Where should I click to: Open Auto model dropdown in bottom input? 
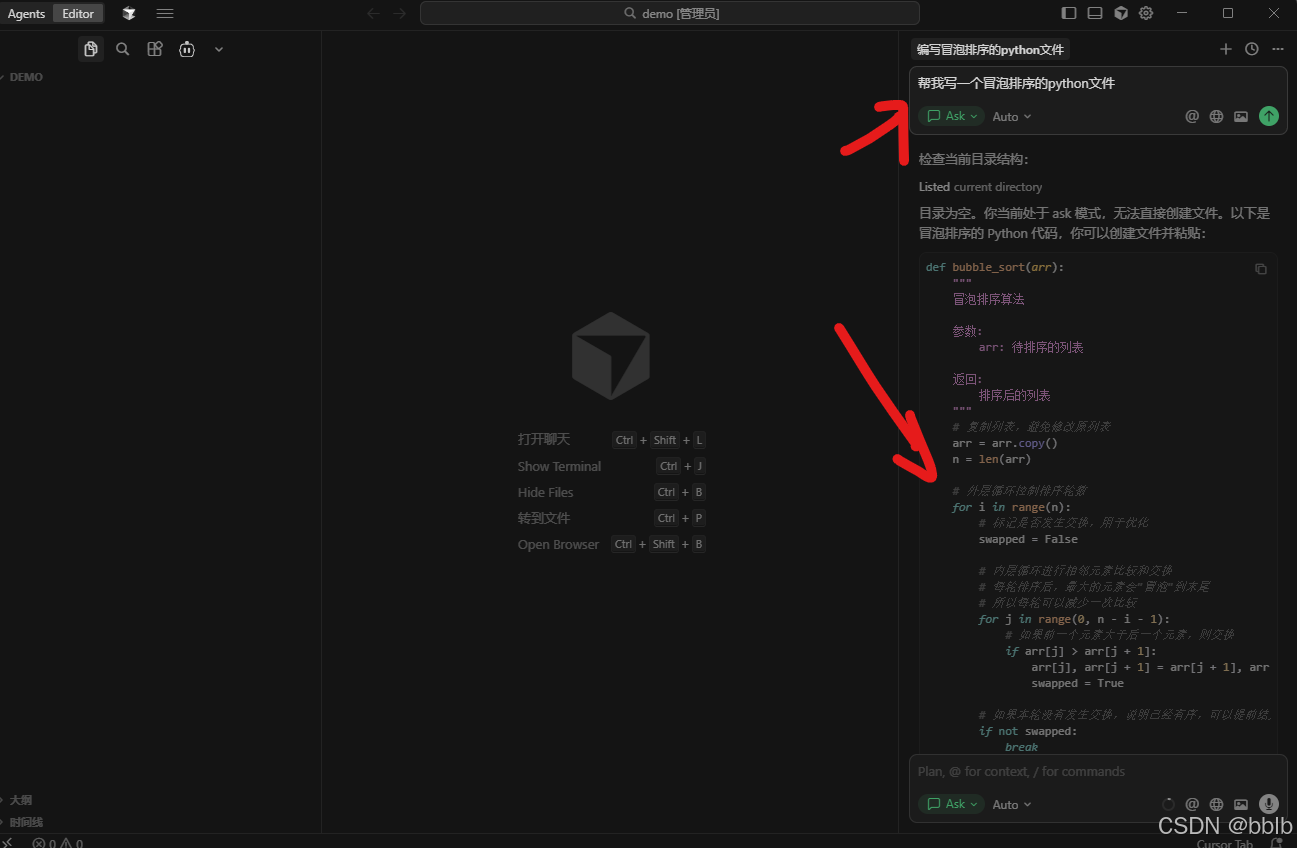pyautogui.click(x=1011, y=805)
